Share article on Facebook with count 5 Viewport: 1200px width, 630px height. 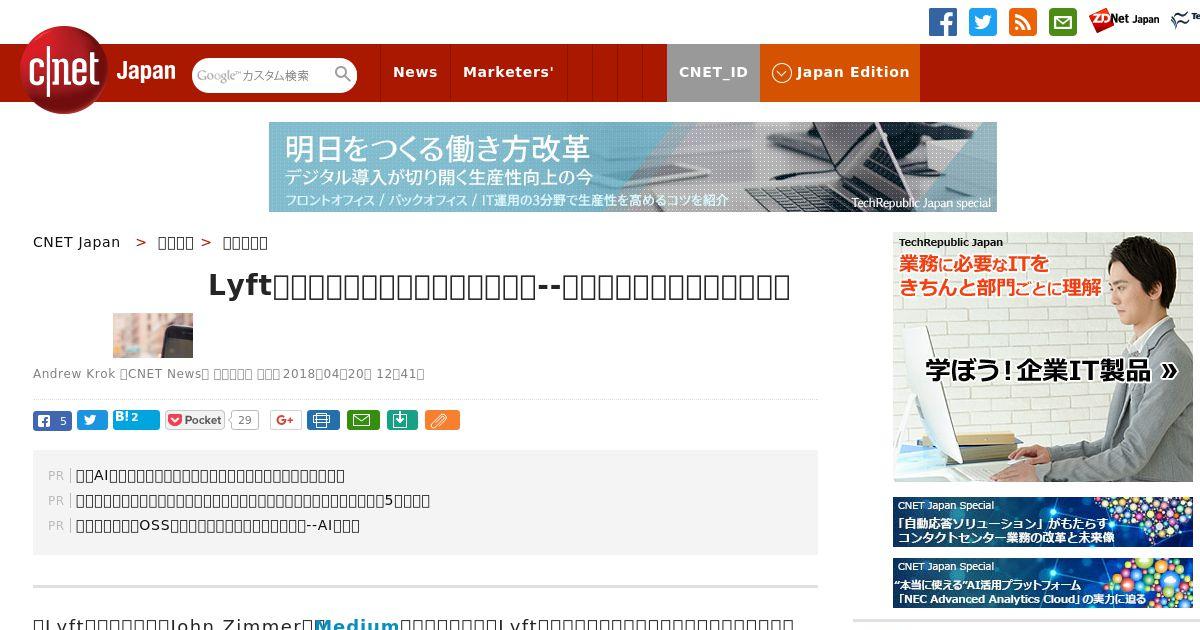[x=52, y=421]
